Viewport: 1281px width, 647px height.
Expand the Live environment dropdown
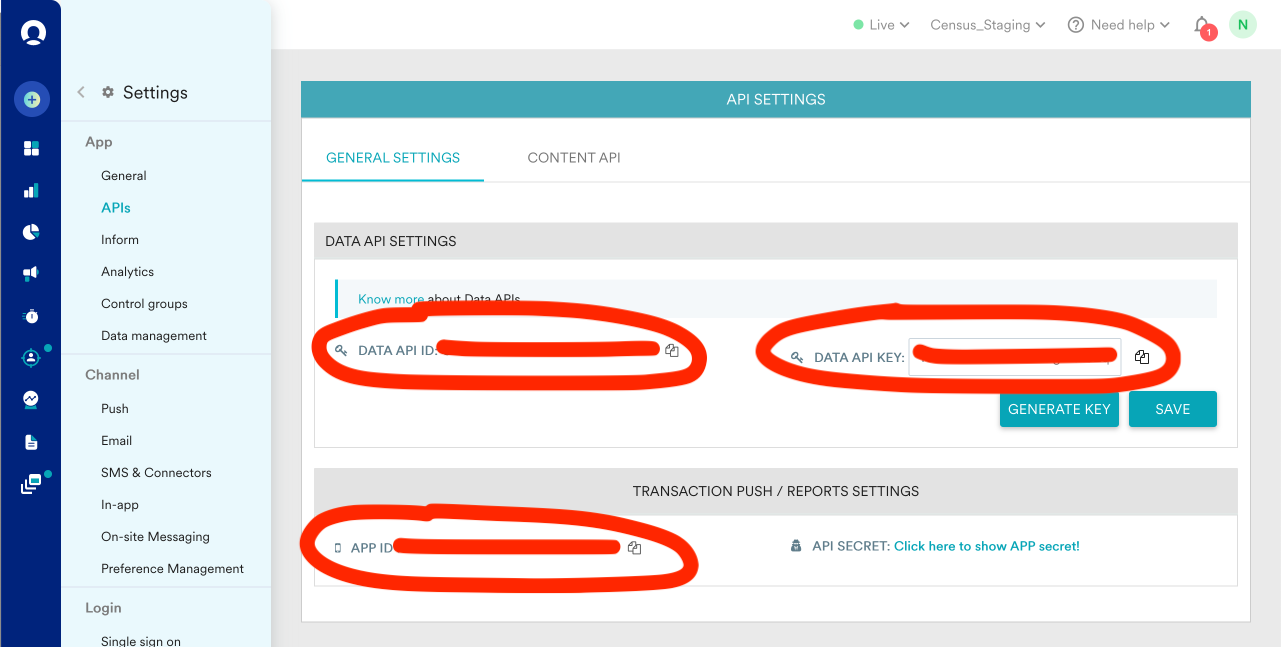(881, 25)
